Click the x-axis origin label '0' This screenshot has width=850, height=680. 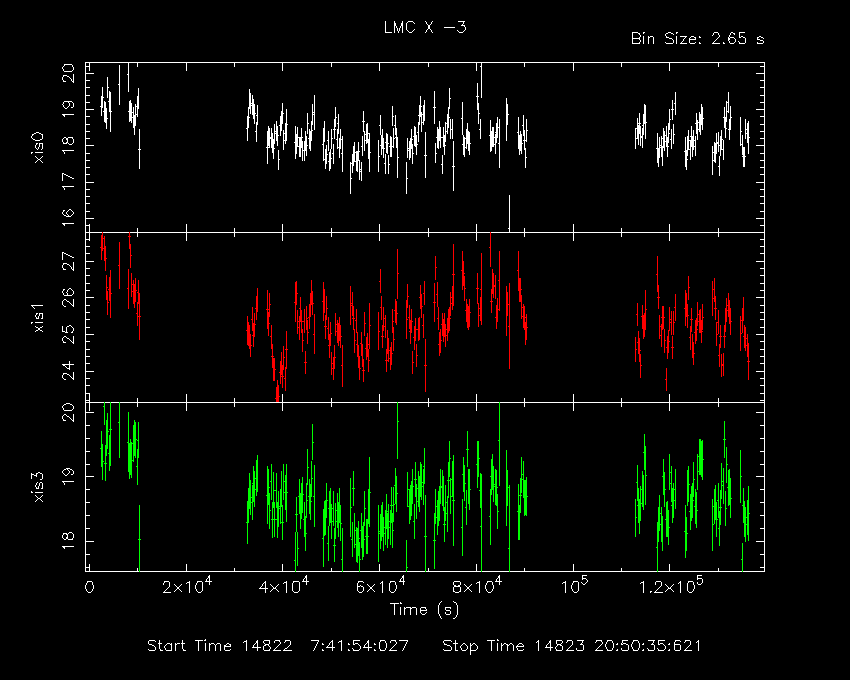89,587
